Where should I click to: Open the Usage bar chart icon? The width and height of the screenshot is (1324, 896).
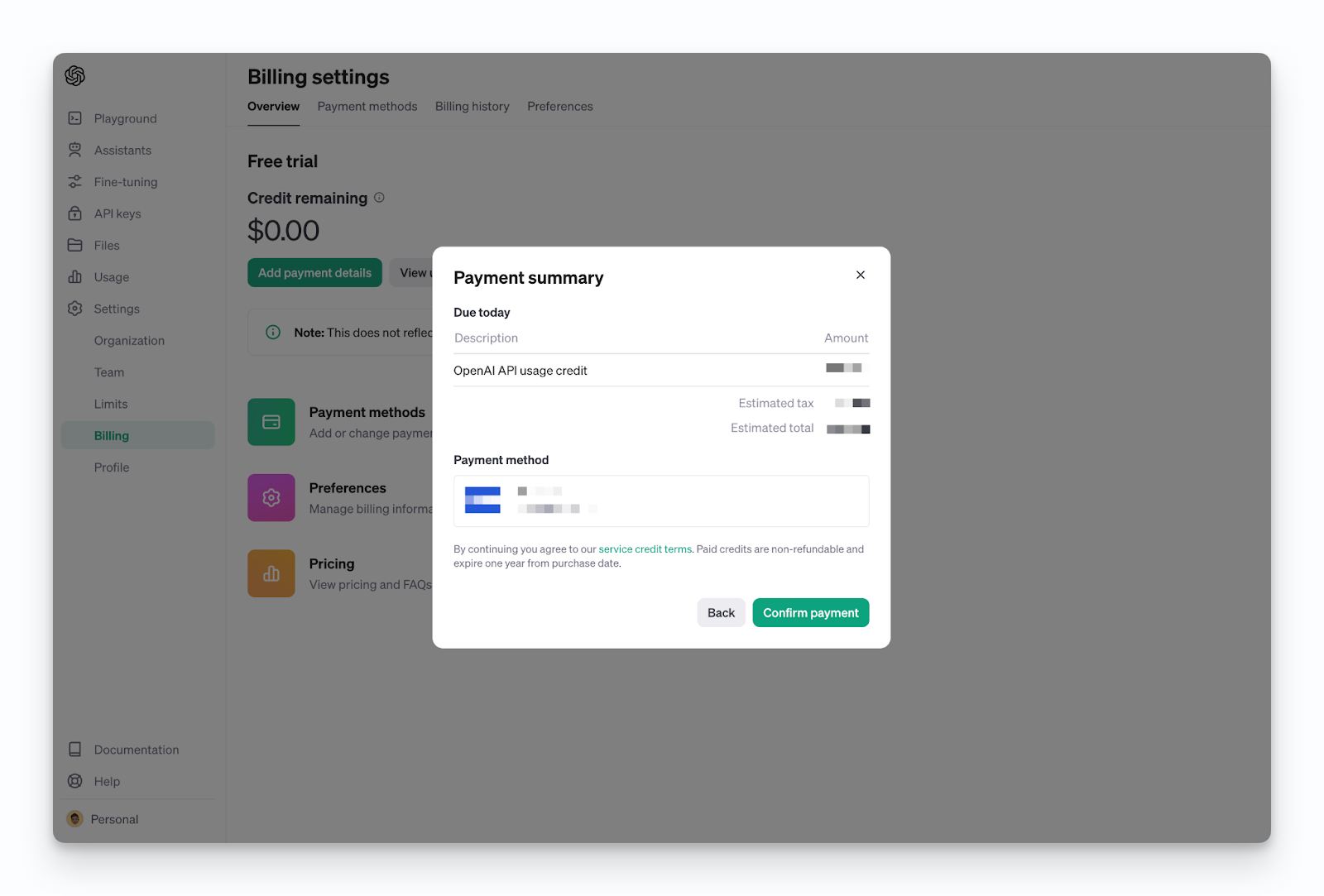[75, 277]
